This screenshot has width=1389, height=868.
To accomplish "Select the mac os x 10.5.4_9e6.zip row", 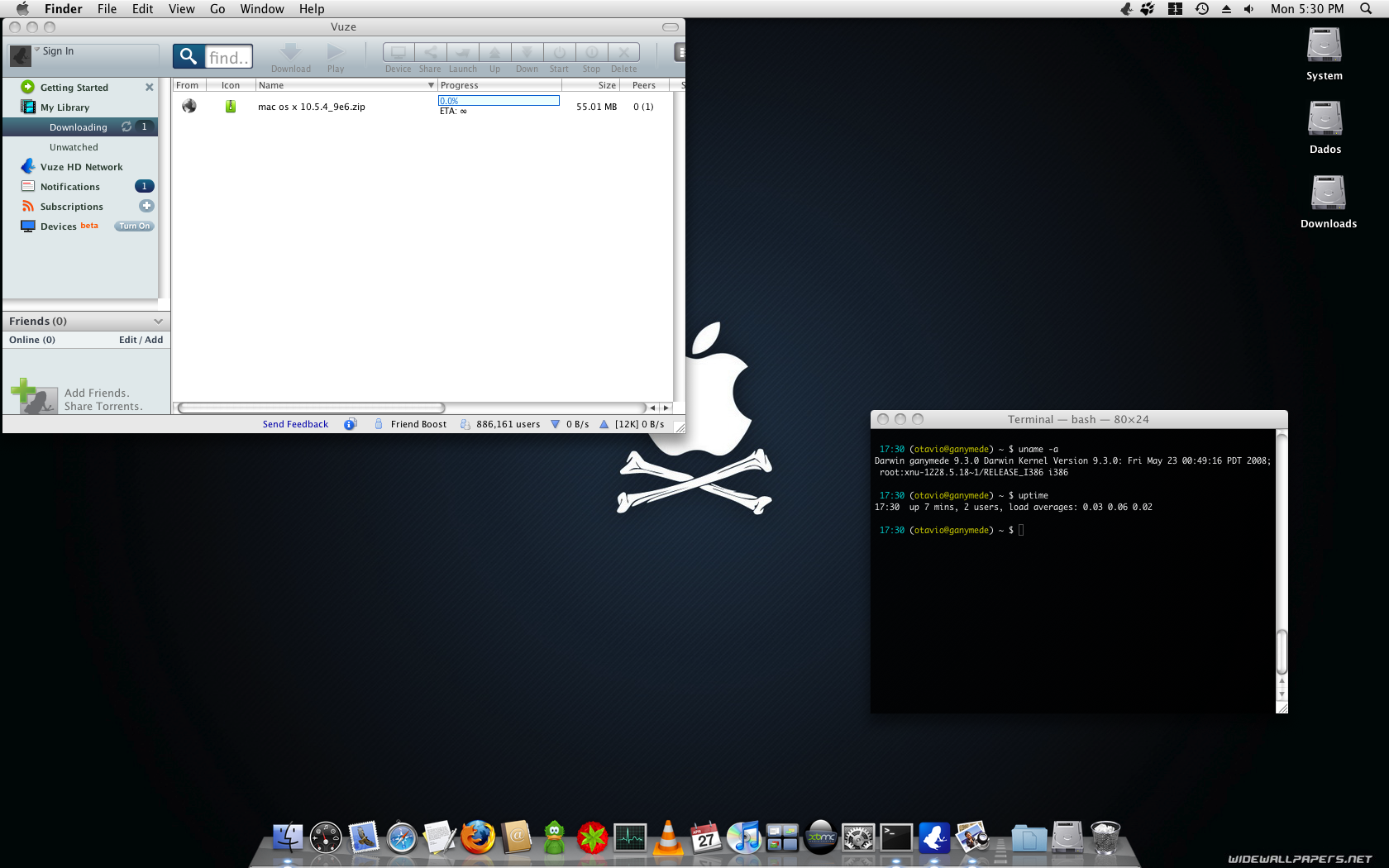I will (x=422, y=106).
